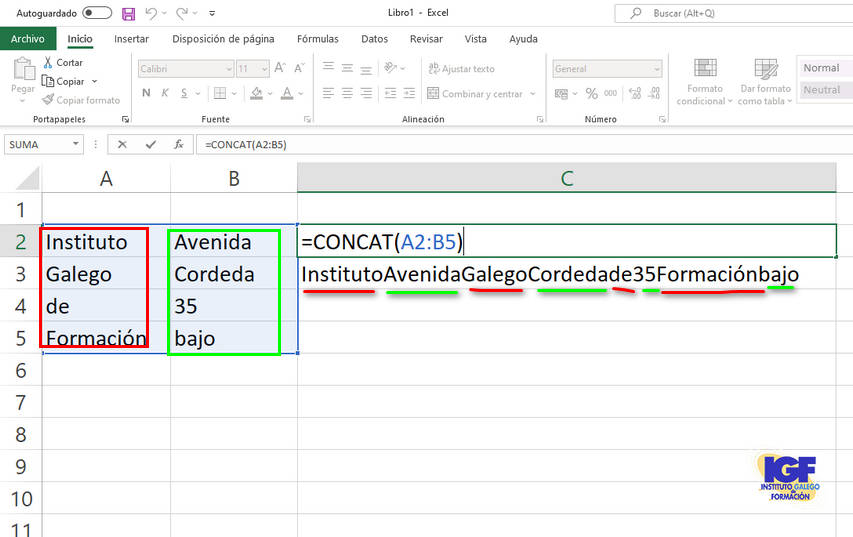
Task: Click the percent style icon
Action: 592,93
